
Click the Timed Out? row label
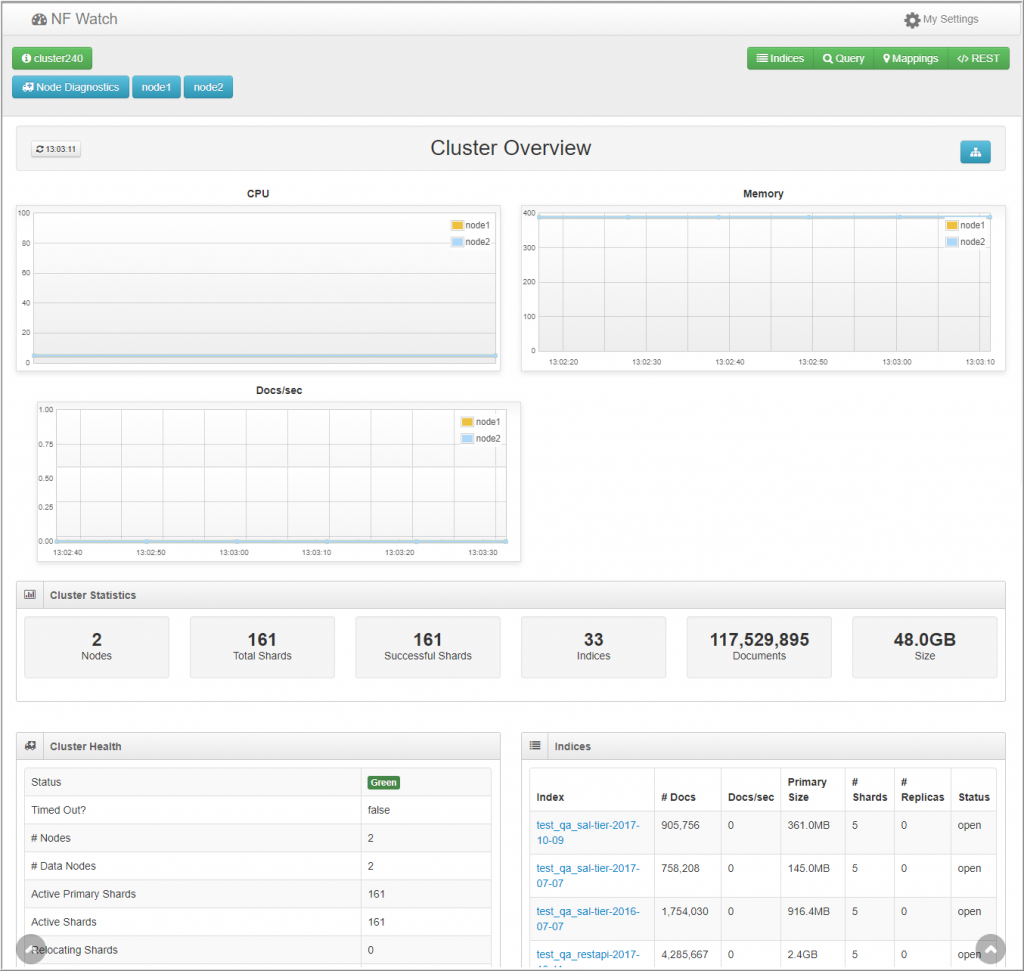click(x=59, y=810)
